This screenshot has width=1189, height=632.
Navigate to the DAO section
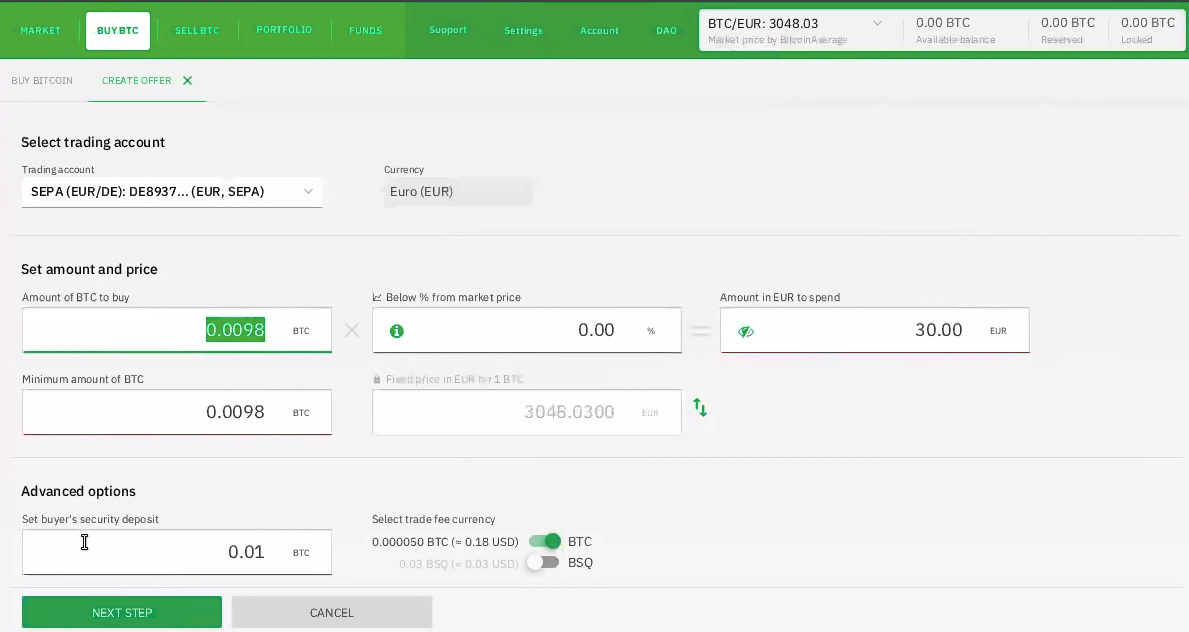[666, 30]
